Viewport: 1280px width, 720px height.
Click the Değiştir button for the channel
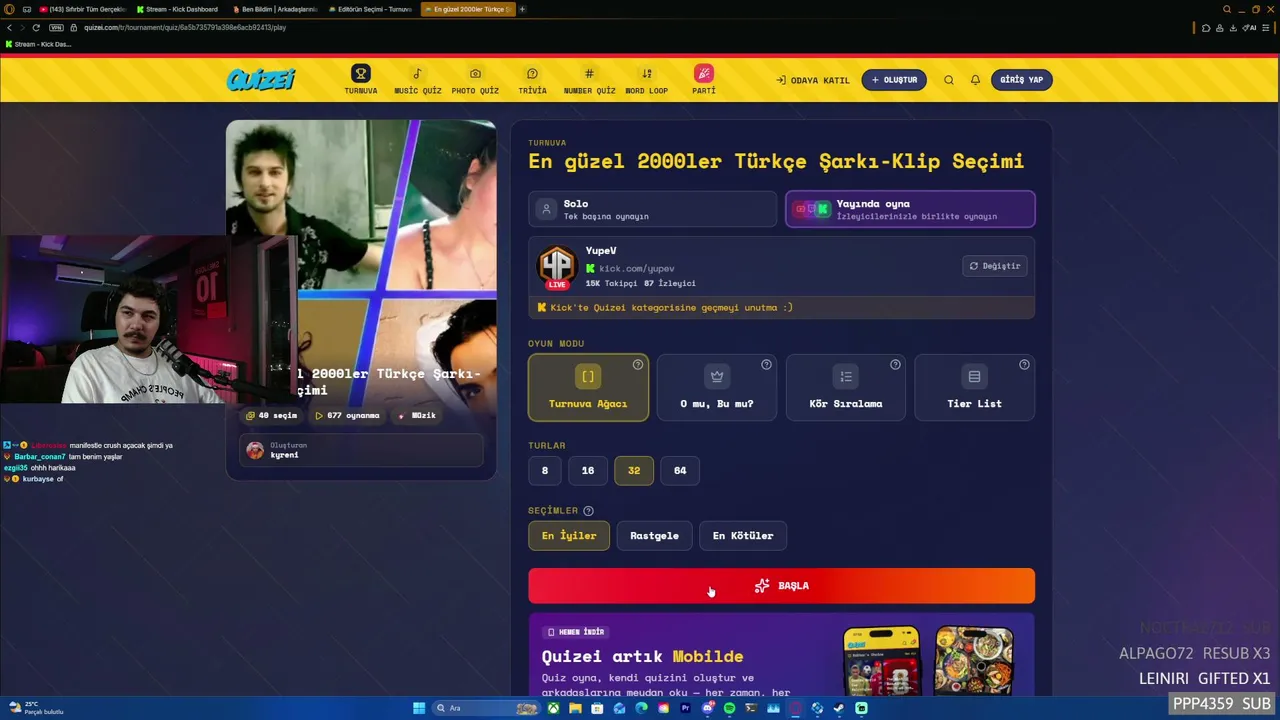995,266
